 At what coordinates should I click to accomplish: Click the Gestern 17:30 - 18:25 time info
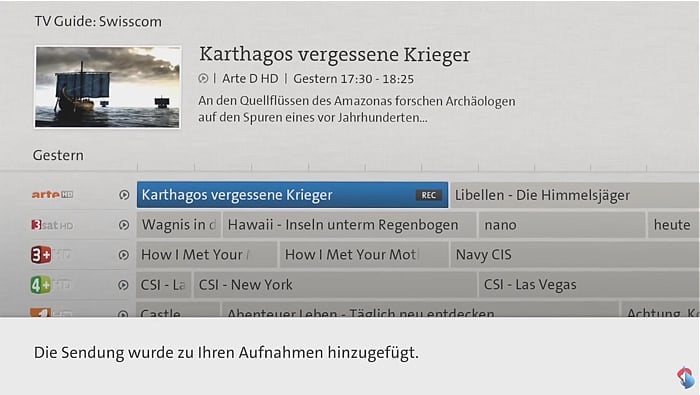point(353,79)
